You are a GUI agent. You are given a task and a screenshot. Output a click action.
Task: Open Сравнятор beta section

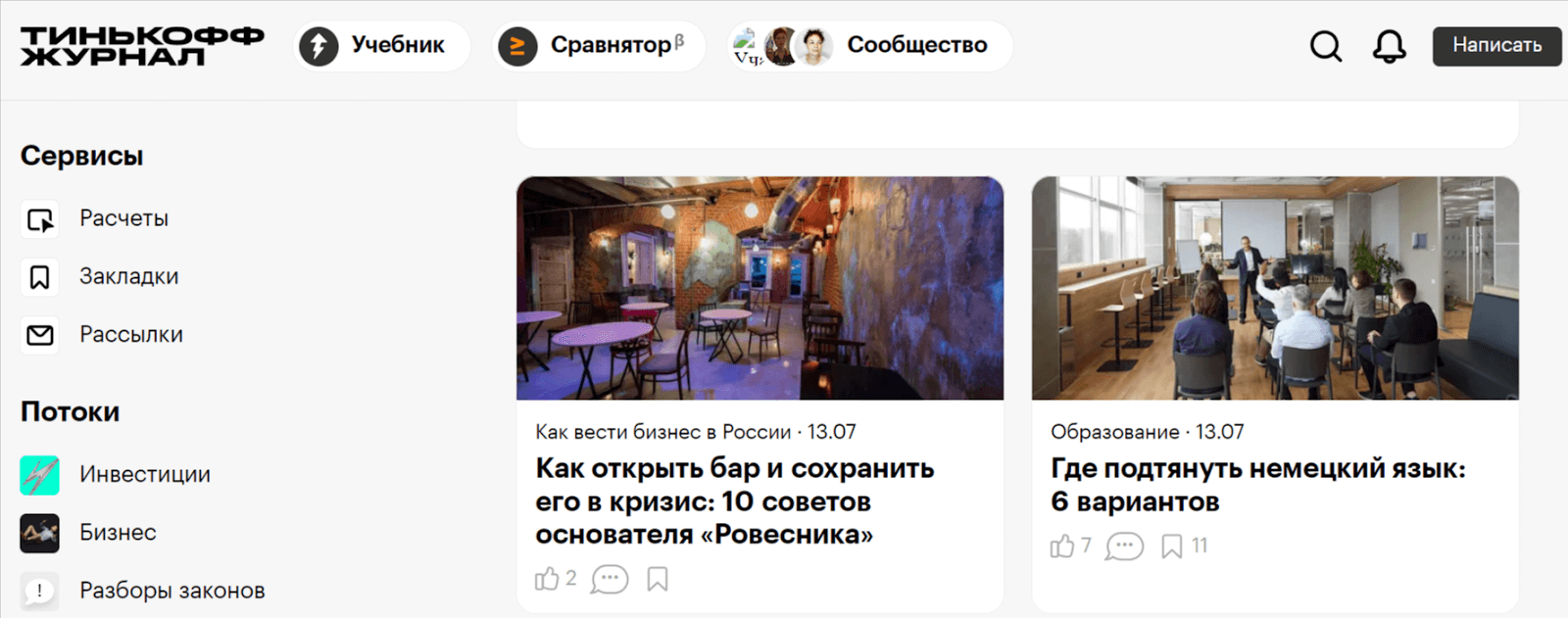(599, 45)
